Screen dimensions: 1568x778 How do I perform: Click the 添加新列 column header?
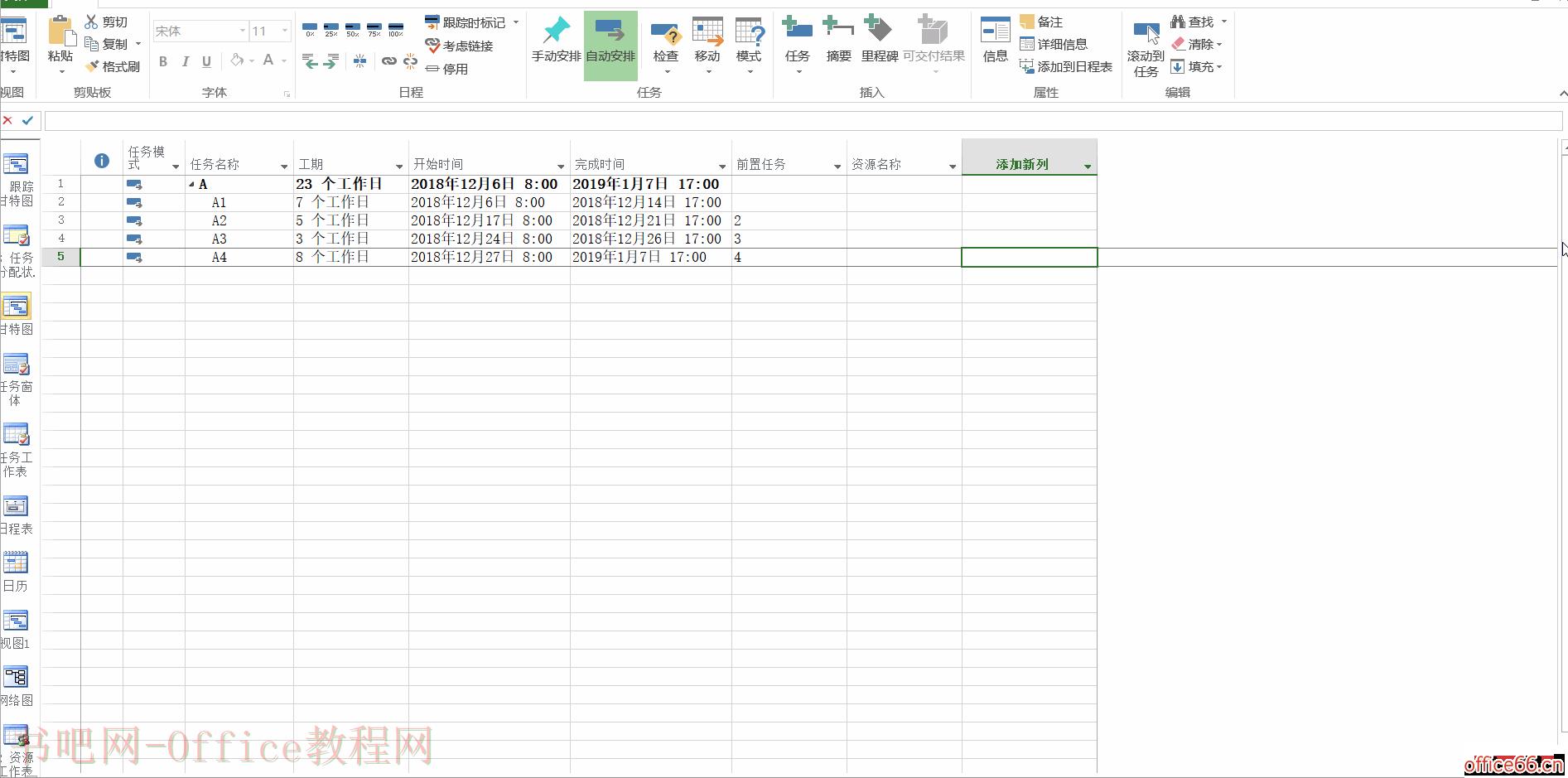[x=1029, y=157]
